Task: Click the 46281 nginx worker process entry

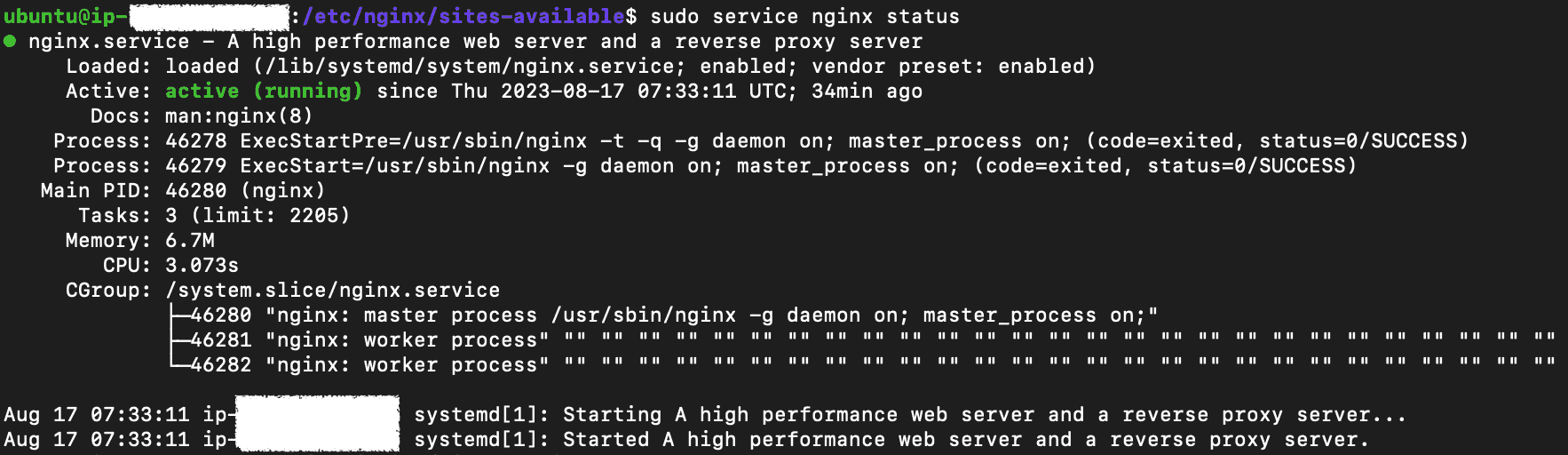Action: click(x=369, y=339)
